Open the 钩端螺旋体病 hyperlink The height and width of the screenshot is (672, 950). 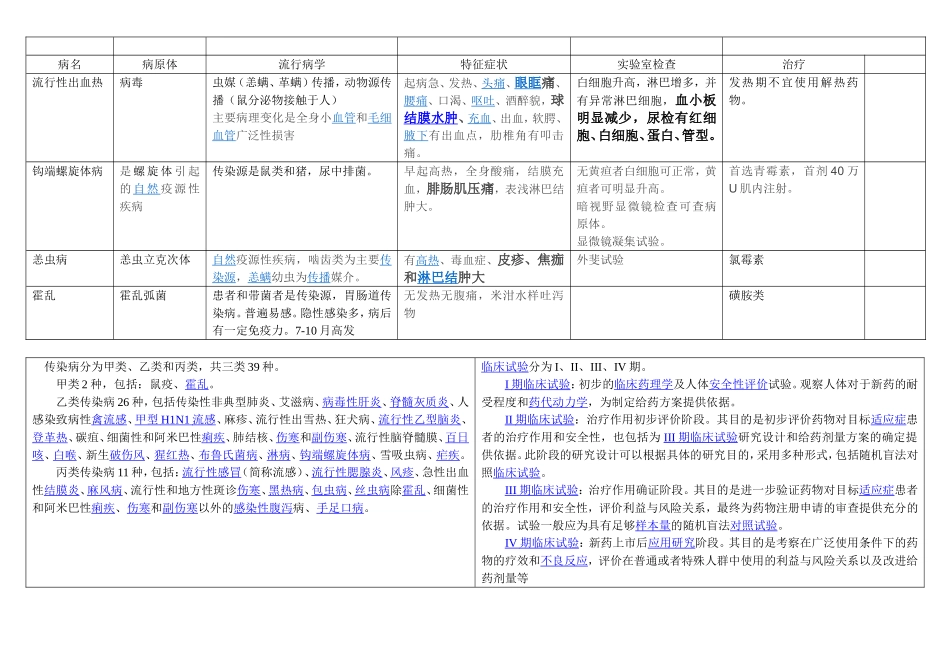pos(335,454)
